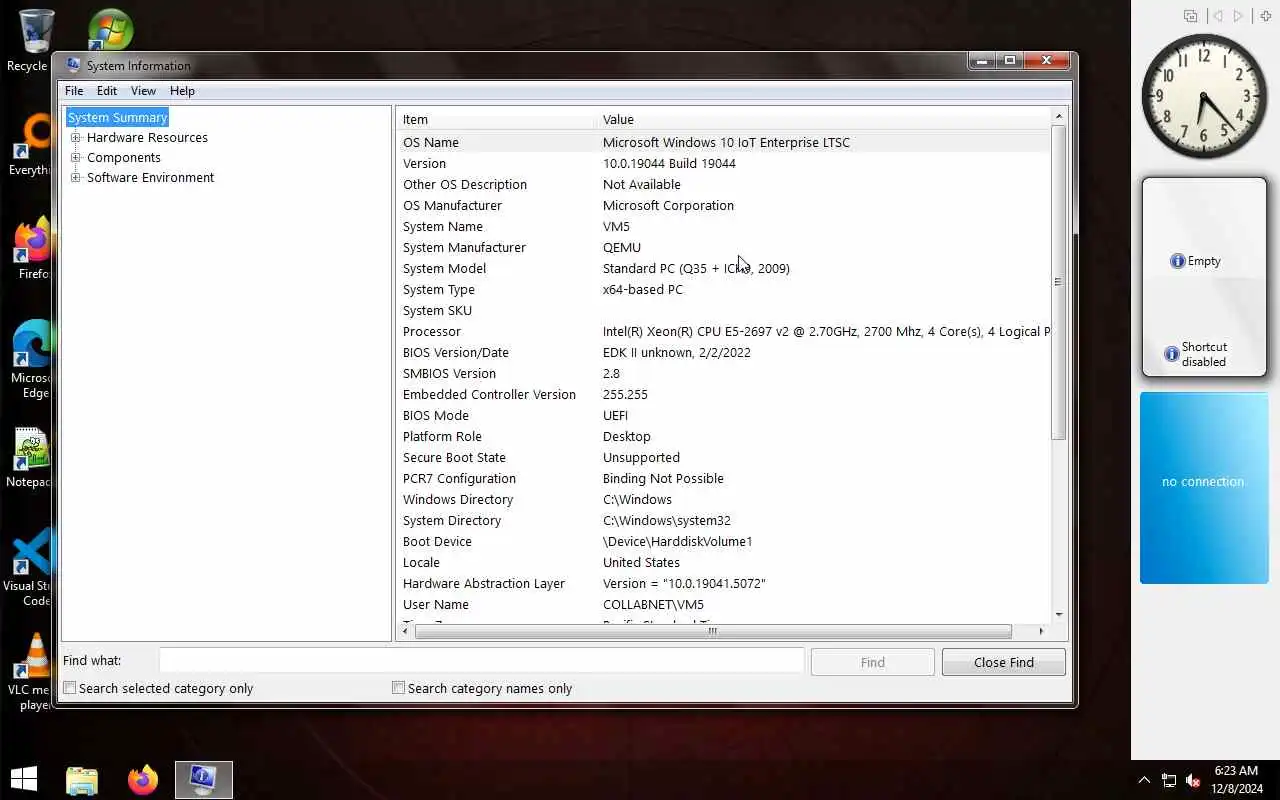
Task: Click the sidebar previous page arrow
Action: [x=1217, y=16]
